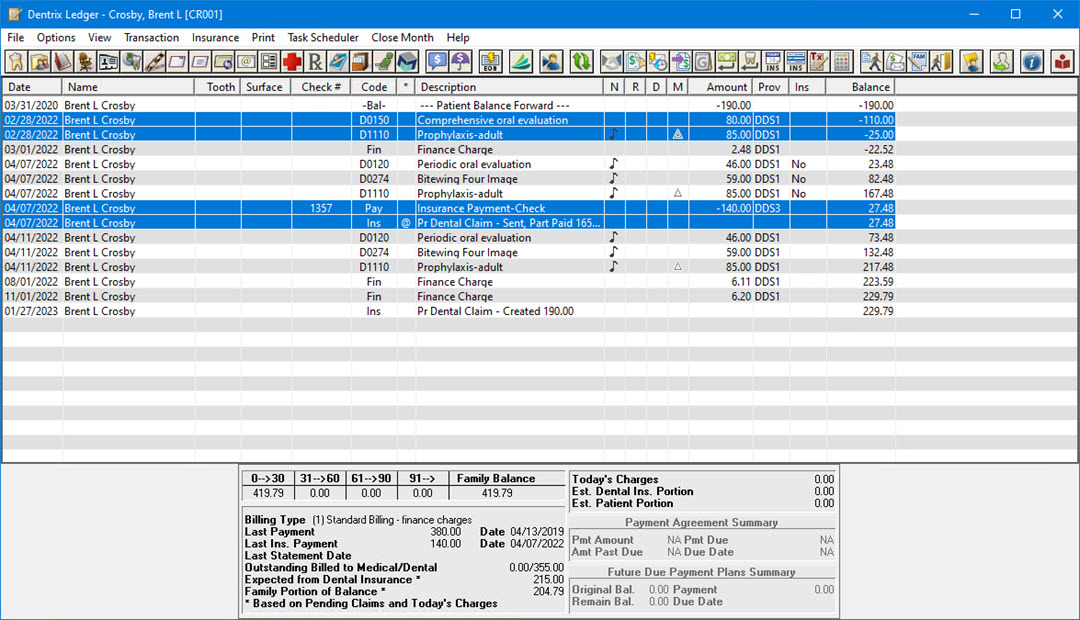Select the Insurance Payment-Check ledger row
1080x620 pixels.
coord(481,209)
